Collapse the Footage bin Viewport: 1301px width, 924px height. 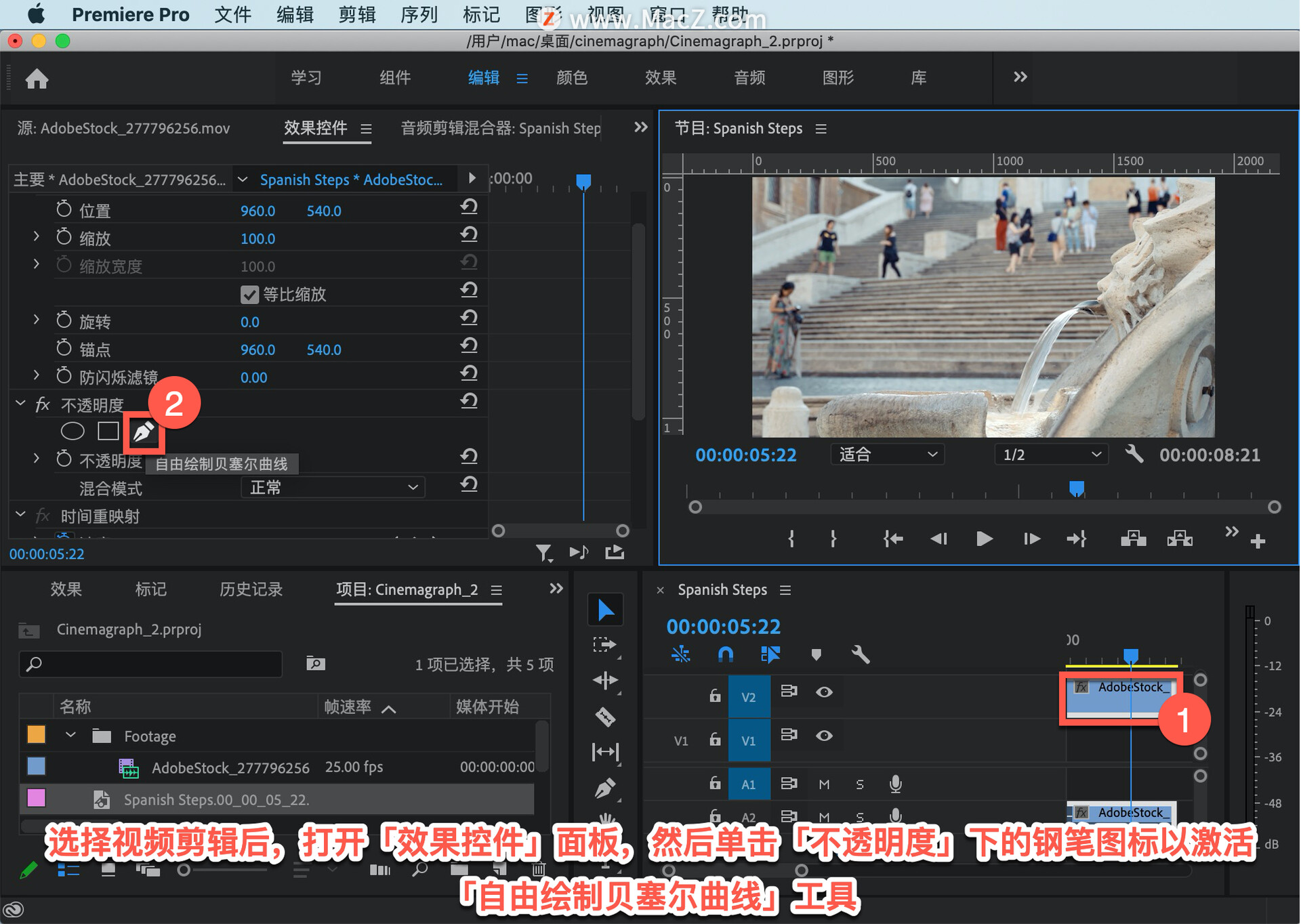click(x=70, y=735)
